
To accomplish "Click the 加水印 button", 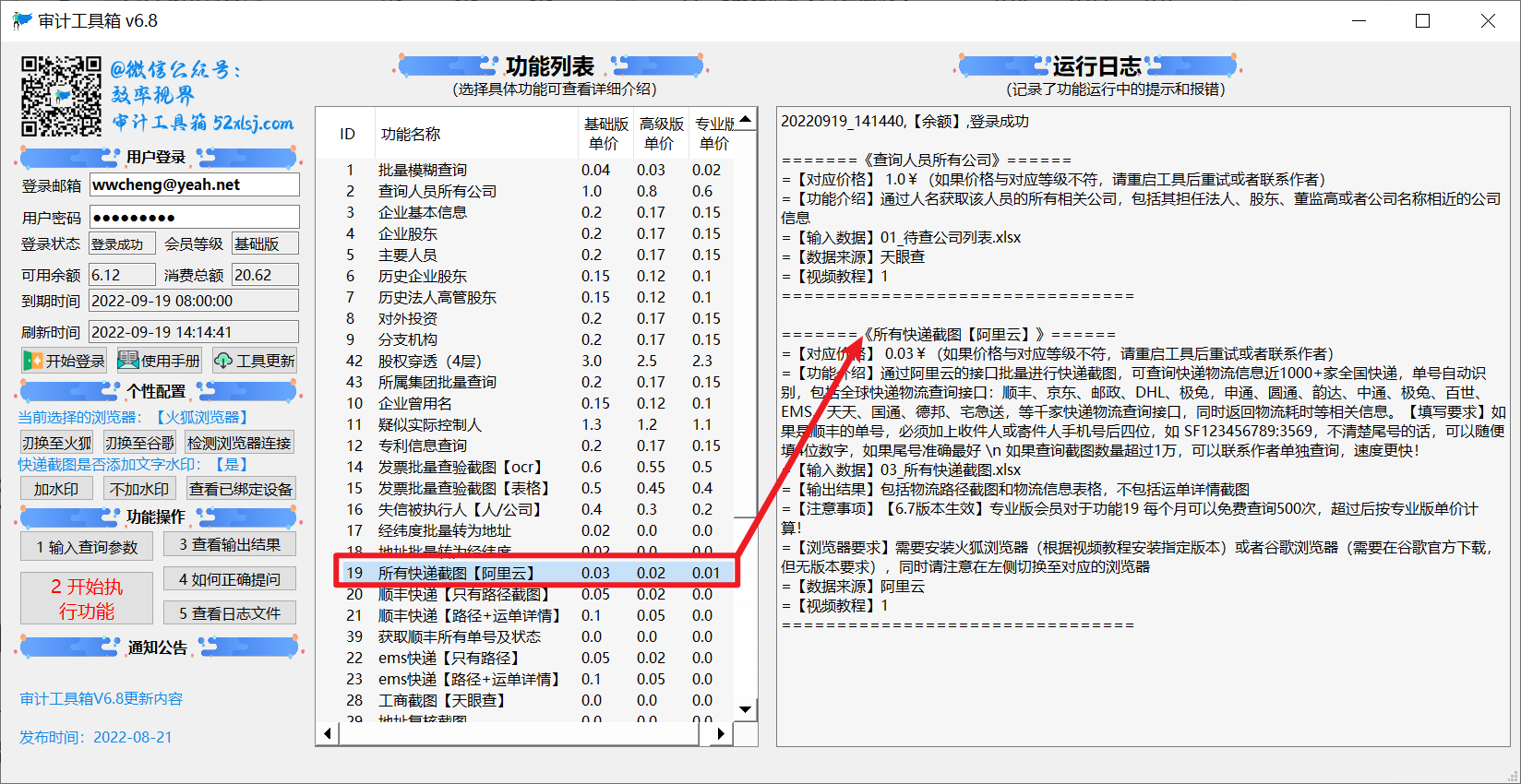I will click(55, 489).
